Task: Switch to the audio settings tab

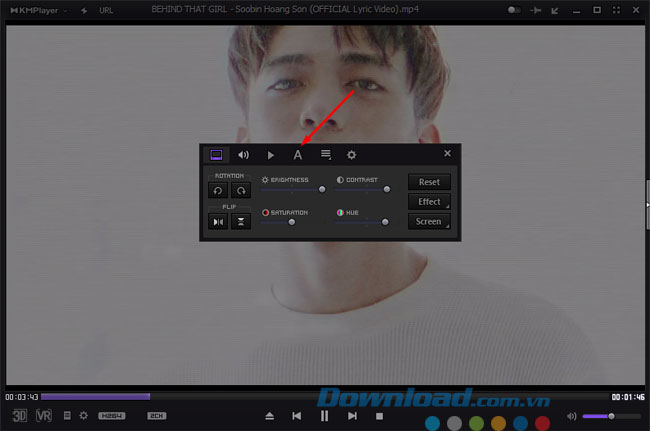Action: point(243,155)
